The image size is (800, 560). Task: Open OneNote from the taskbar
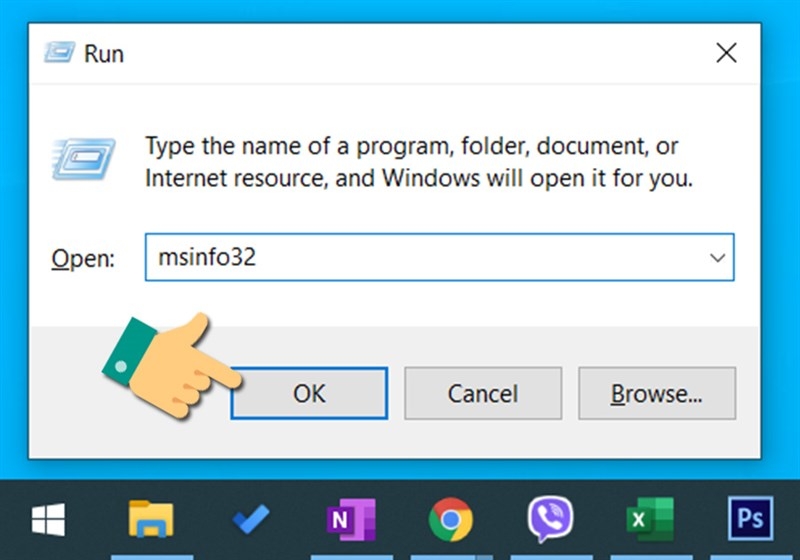click(350, 519)
